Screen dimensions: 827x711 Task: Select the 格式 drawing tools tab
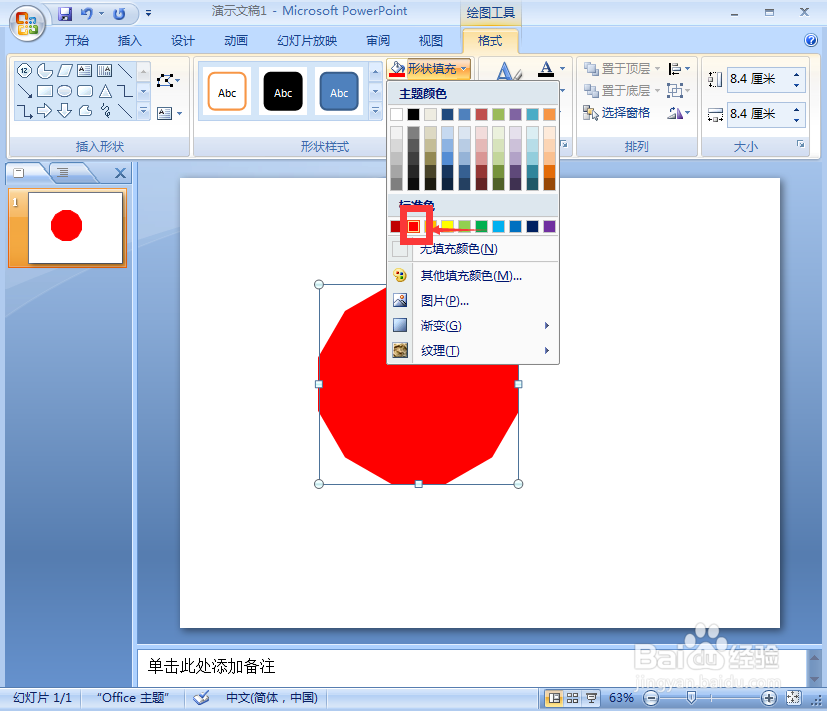490,41
